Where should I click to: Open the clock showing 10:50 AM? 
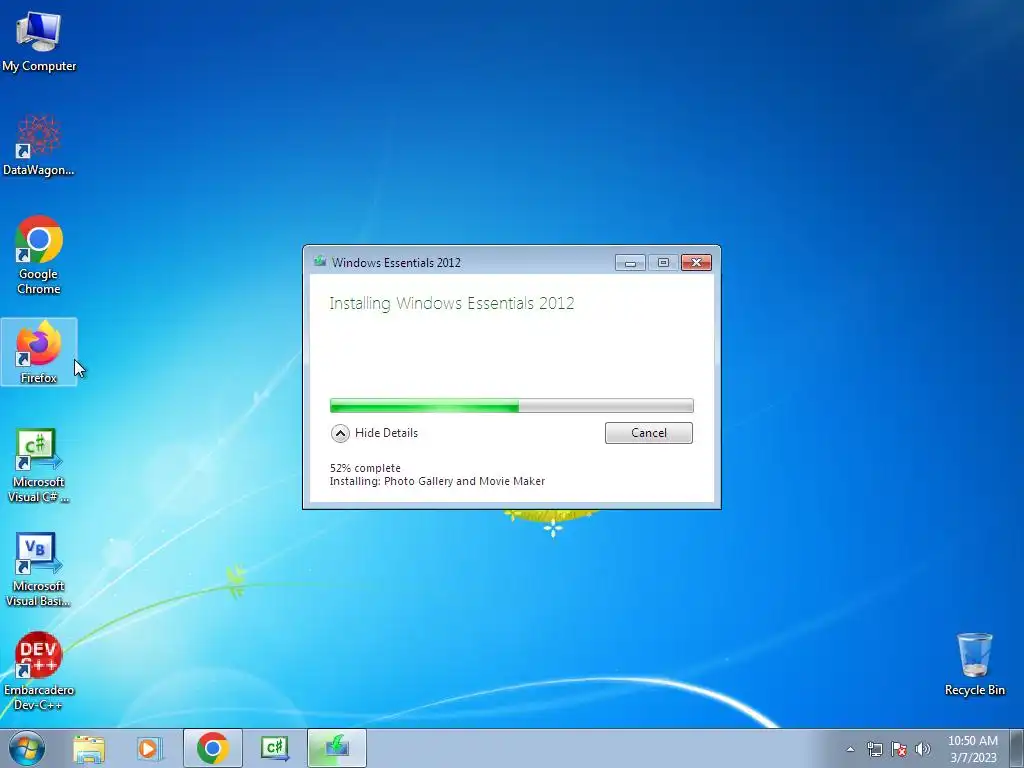972,749
